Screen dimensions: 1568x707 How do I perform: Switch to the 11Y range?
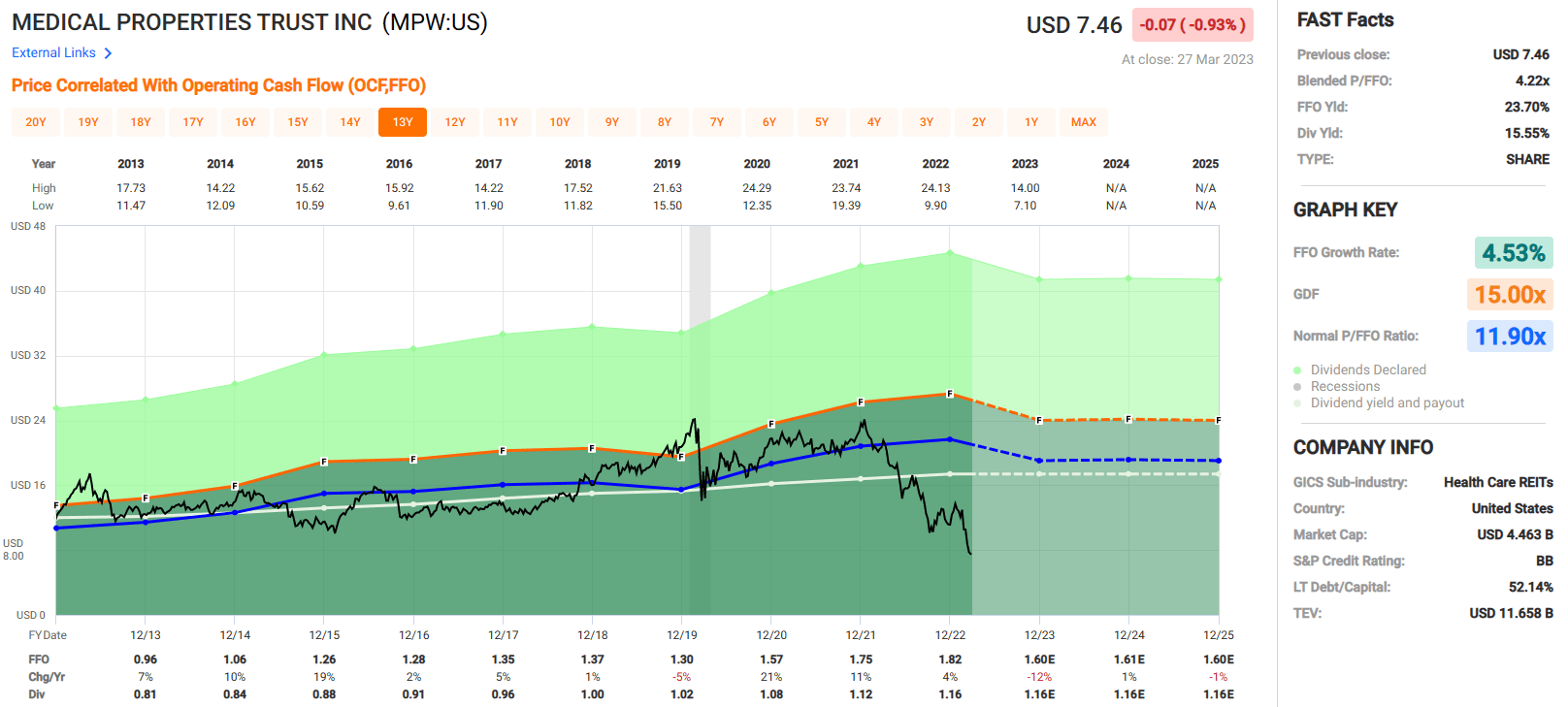[x=507, y=122]
